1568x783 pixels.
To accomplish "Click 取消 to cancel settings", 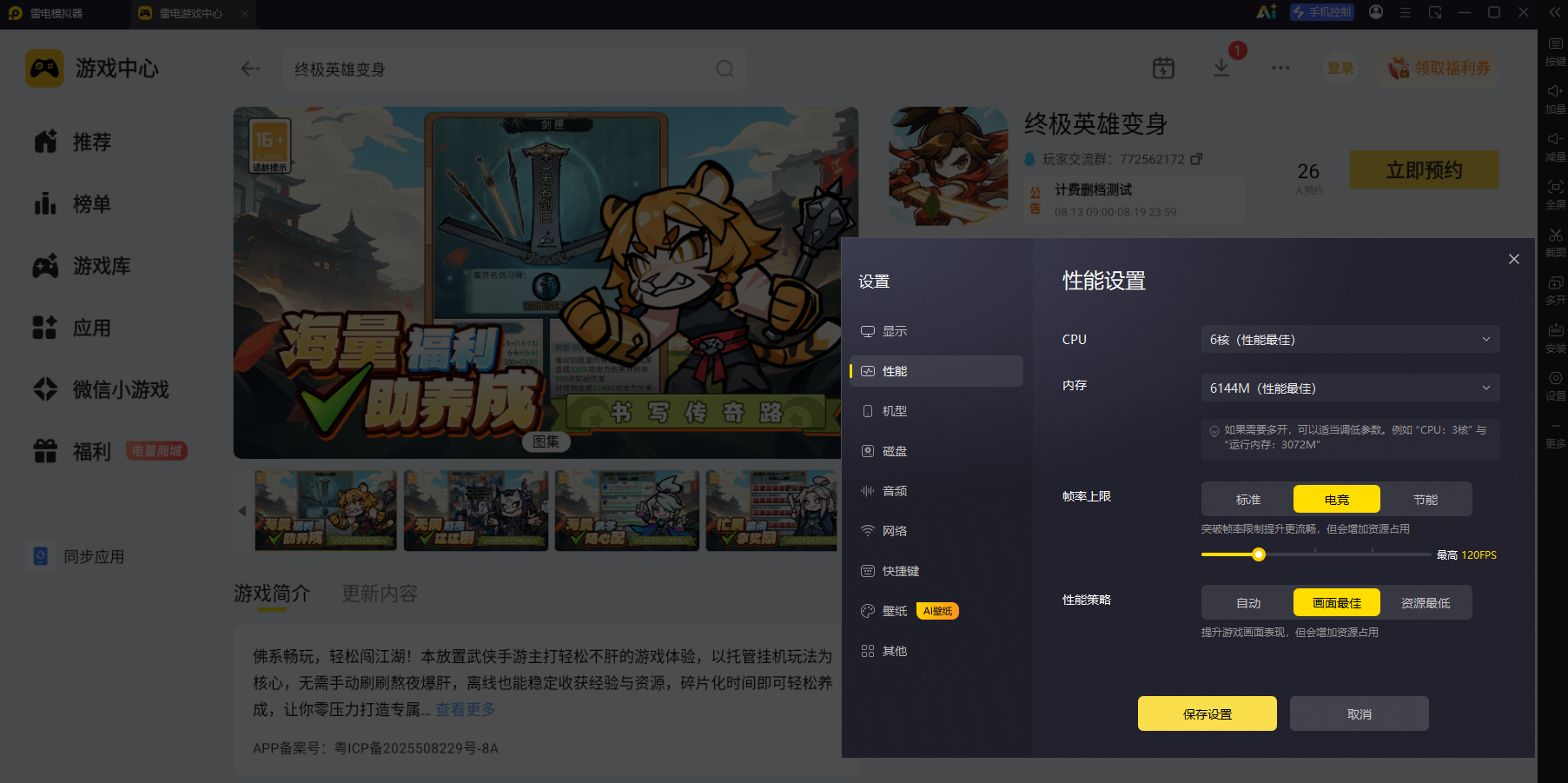I will (x=1360, y=713).
